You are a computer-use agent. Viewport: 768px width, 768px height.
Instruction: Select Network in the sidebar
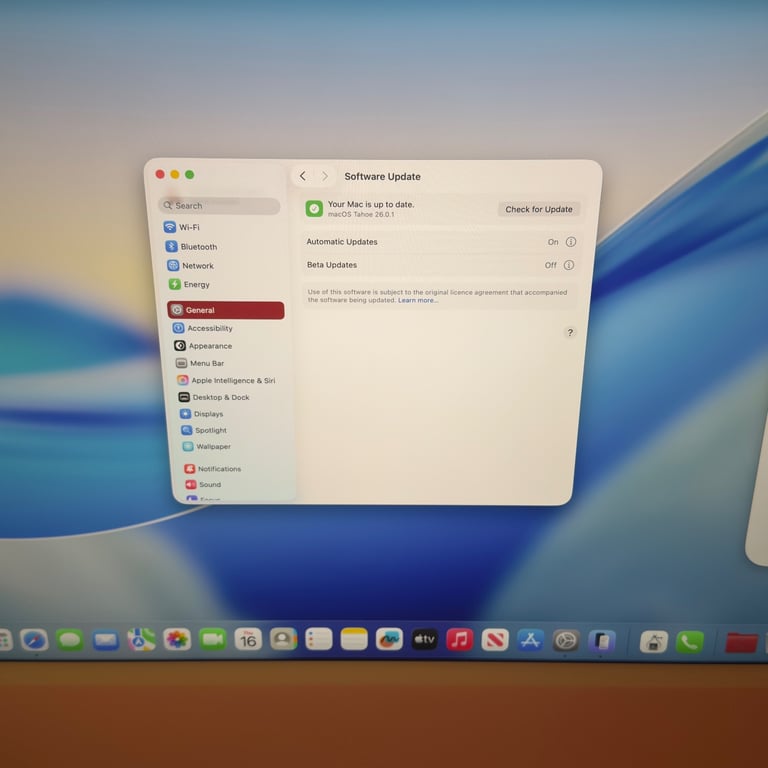(x=191, y=265)
